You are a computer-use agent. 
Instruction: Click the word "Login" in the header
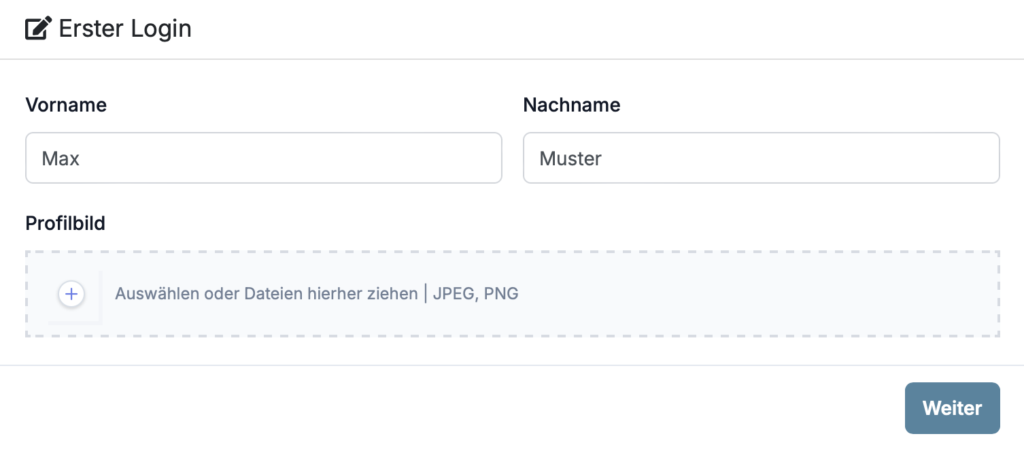tap(160, 29)
